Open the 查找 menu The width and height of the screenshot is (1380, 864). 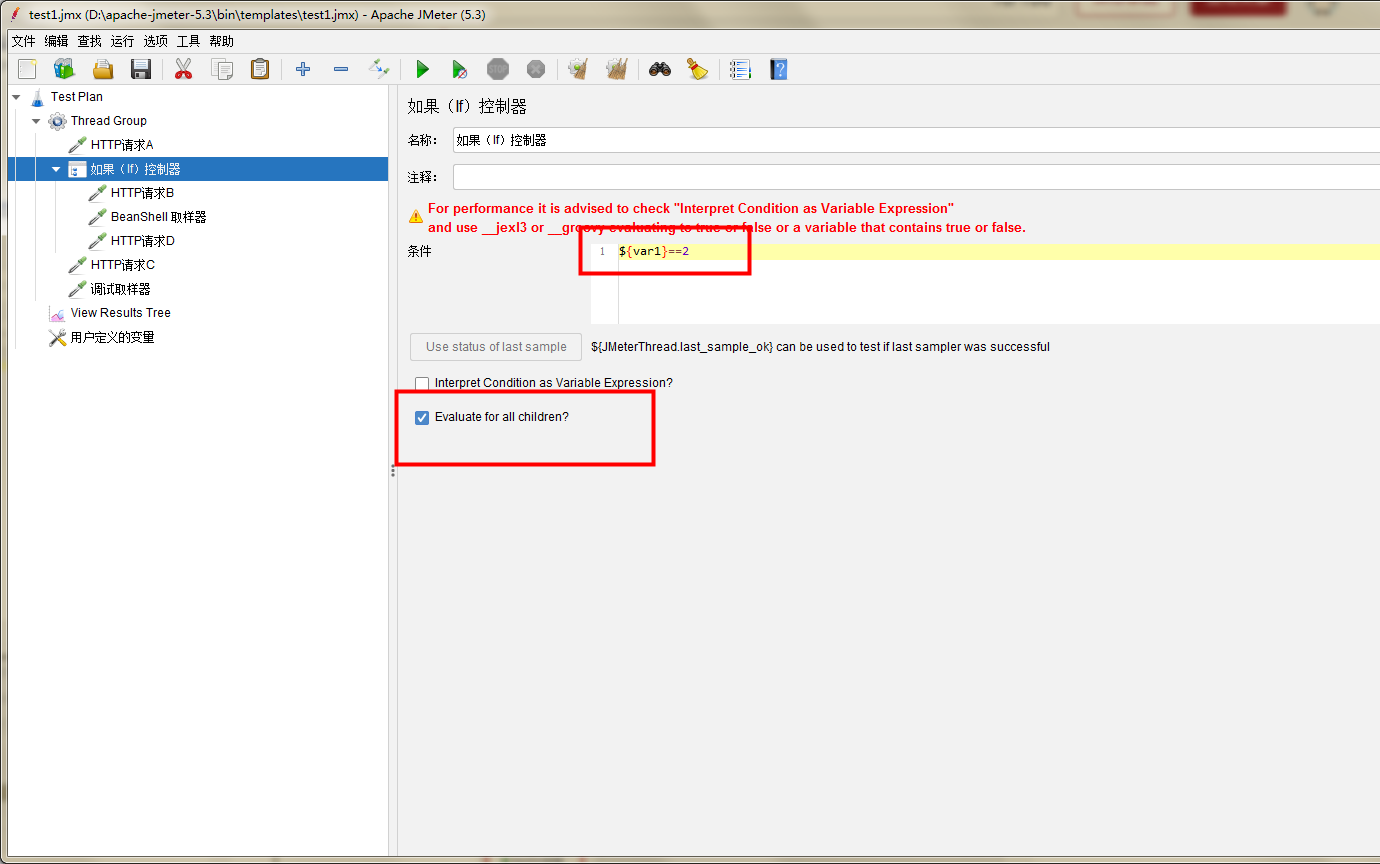(89, 41)
